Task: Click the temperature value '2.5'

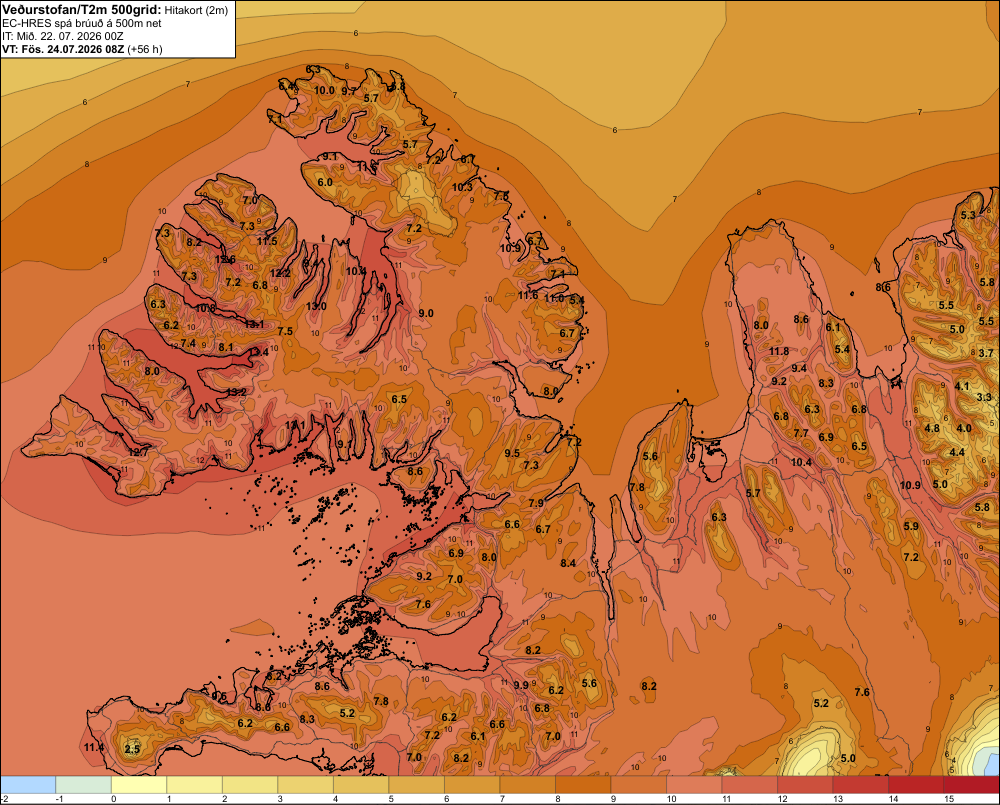Action: tap(132, 749)
